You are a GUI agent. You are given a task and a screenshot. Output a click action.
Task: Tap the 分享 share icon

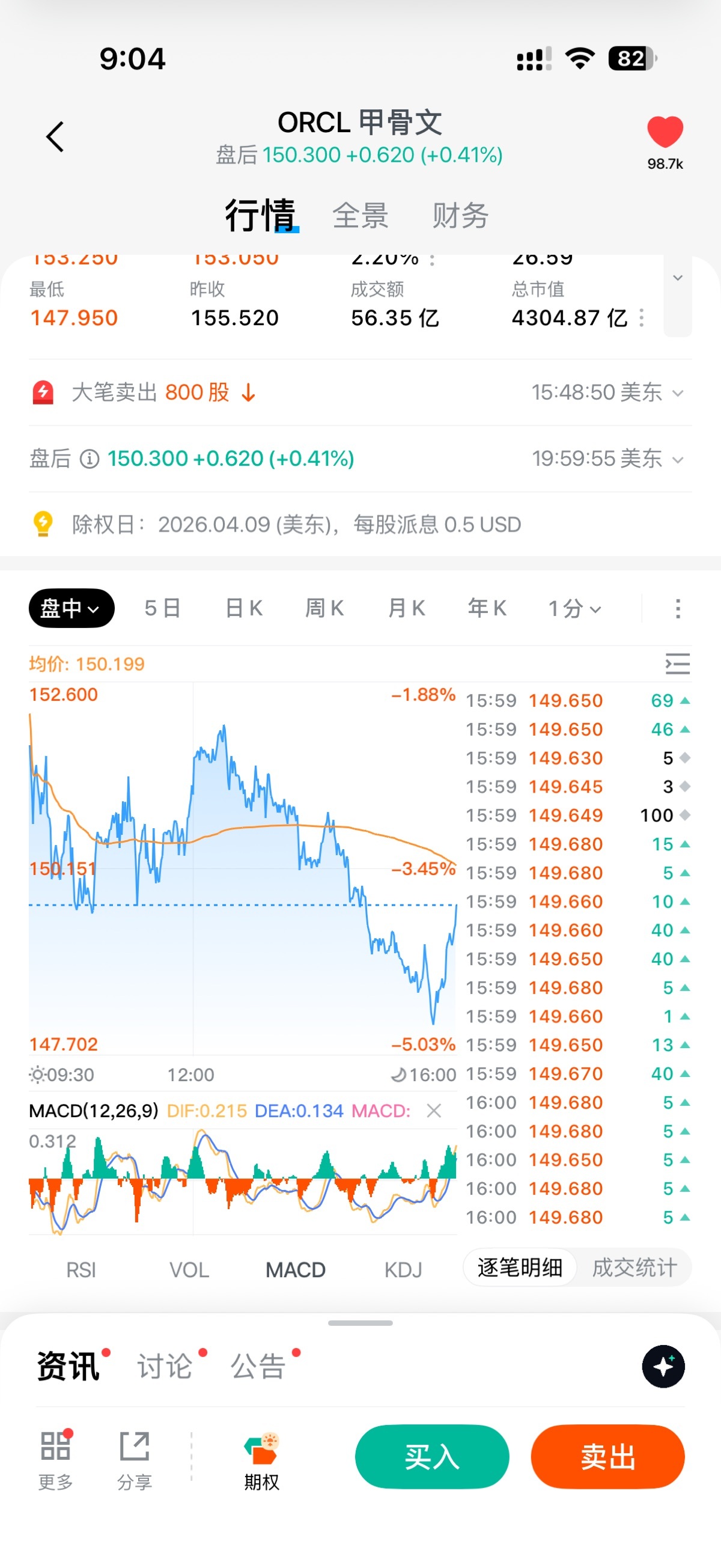pos(135,1446)
